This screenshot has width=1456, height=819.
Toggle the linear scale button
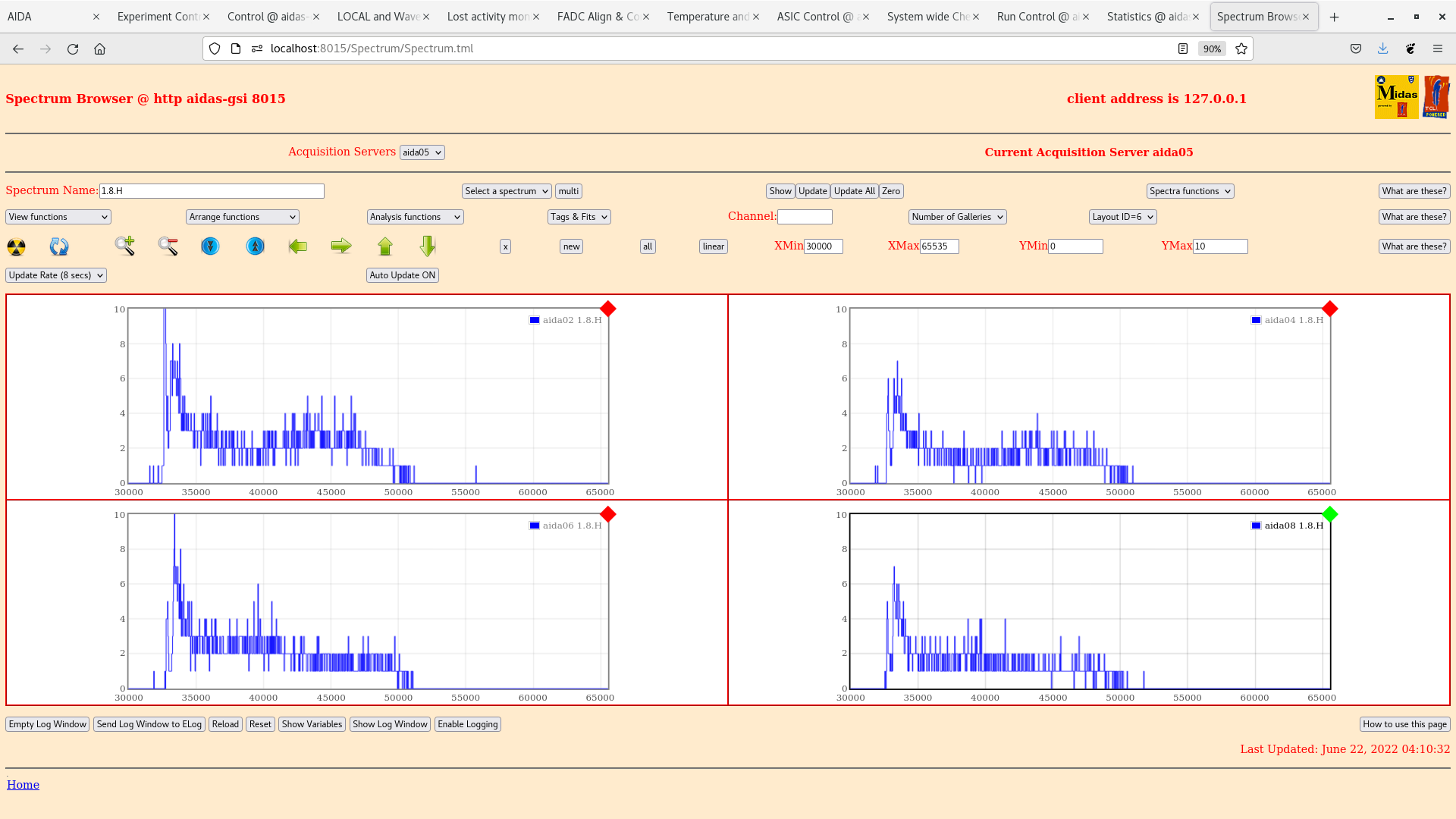[713, 246]
